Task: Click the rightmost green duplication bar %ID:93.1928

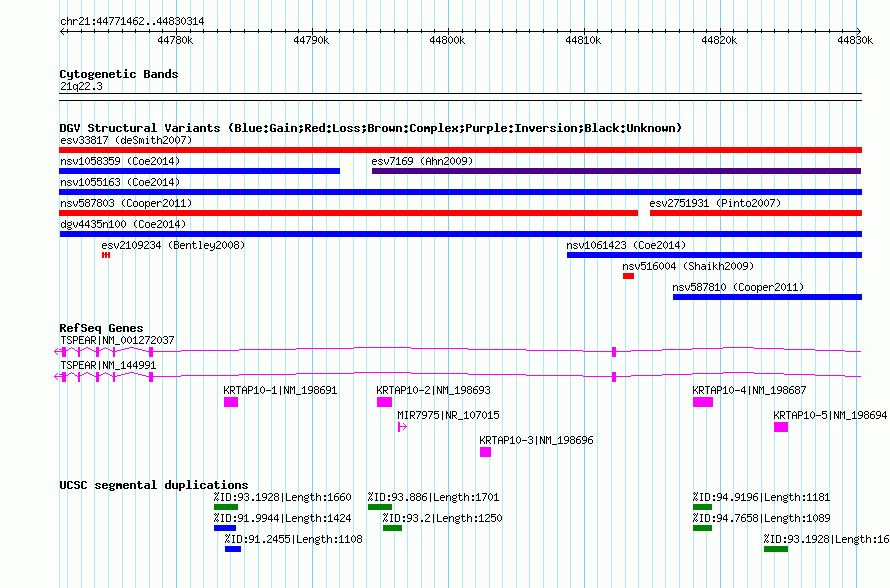Action: [x=776, y=549]
